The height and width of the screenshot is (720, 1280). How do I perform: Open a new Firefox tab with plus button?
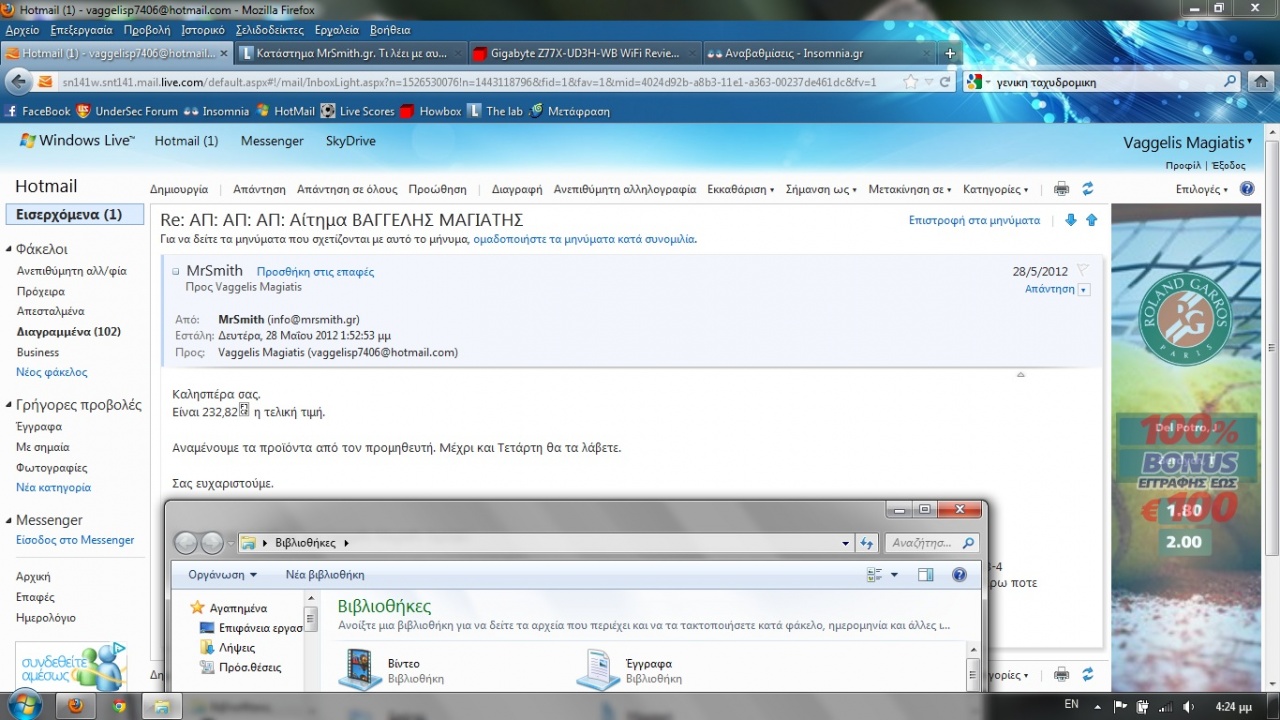[950, 53]
